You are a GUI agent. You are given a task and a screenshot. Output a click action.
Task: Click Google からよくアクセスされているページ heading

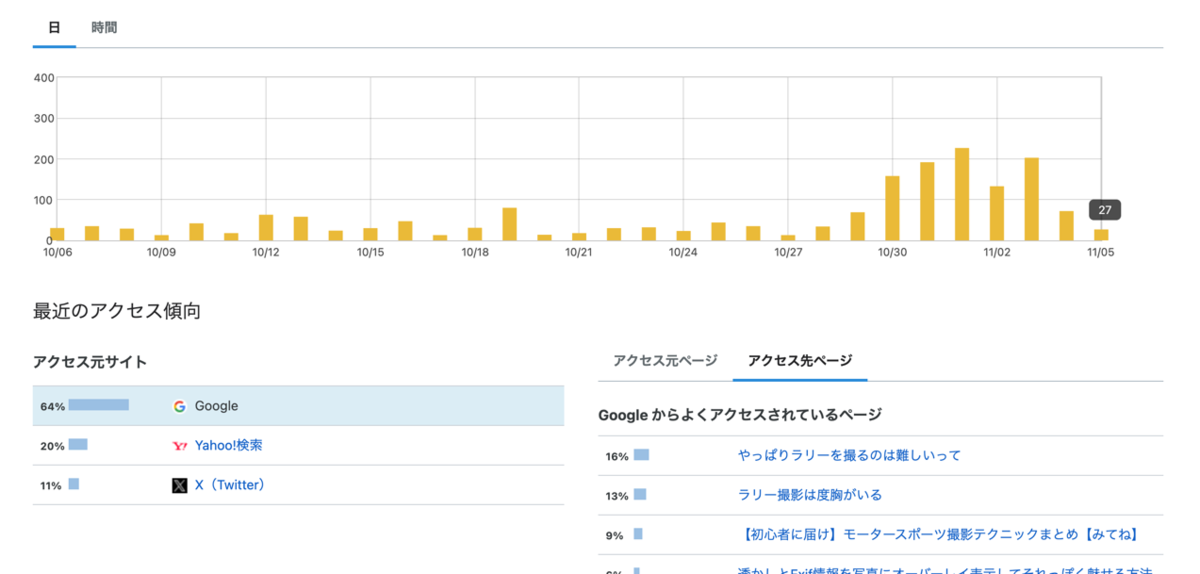coord(739,414)
